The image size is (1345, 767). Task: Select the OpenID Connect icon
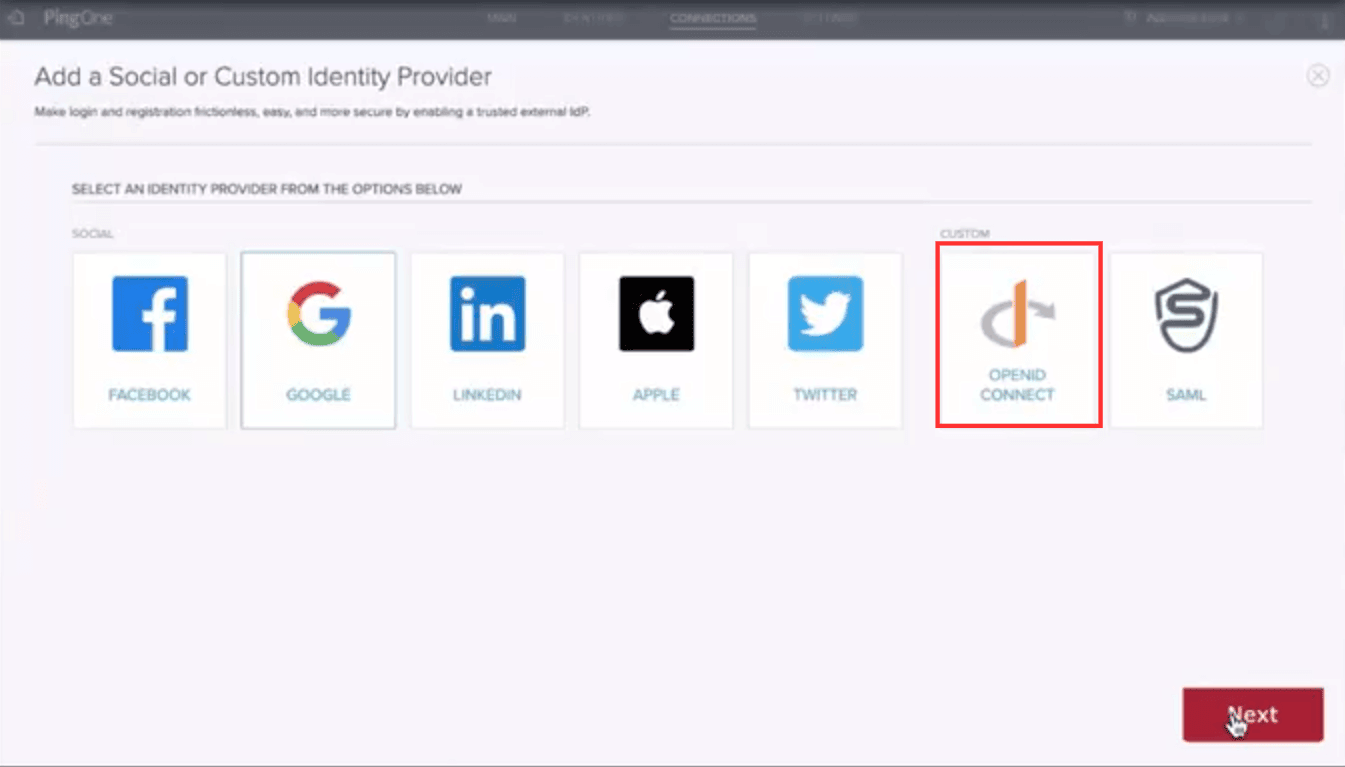pyautogui.click(x=1017, y=313)
